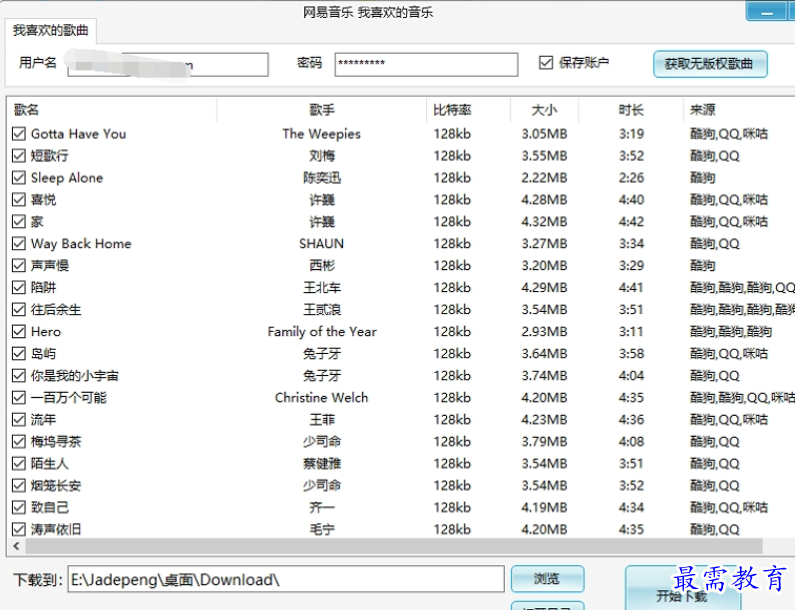This screenshot has width=795, height=610.
Task: Click artist 蔡健雅
Action: click(322, 463)
